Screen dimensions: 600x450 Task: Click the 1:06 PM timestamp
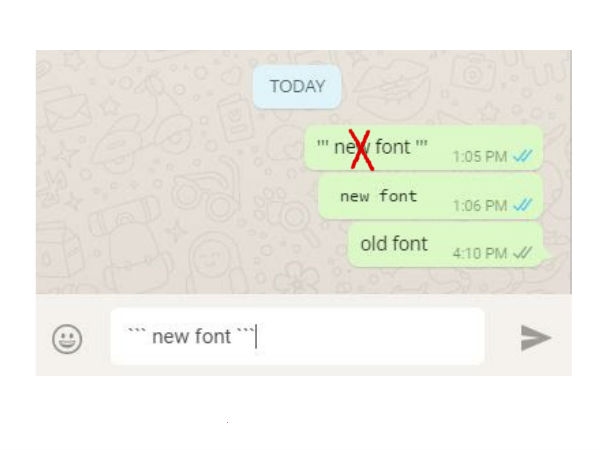(x=480, y=206)
